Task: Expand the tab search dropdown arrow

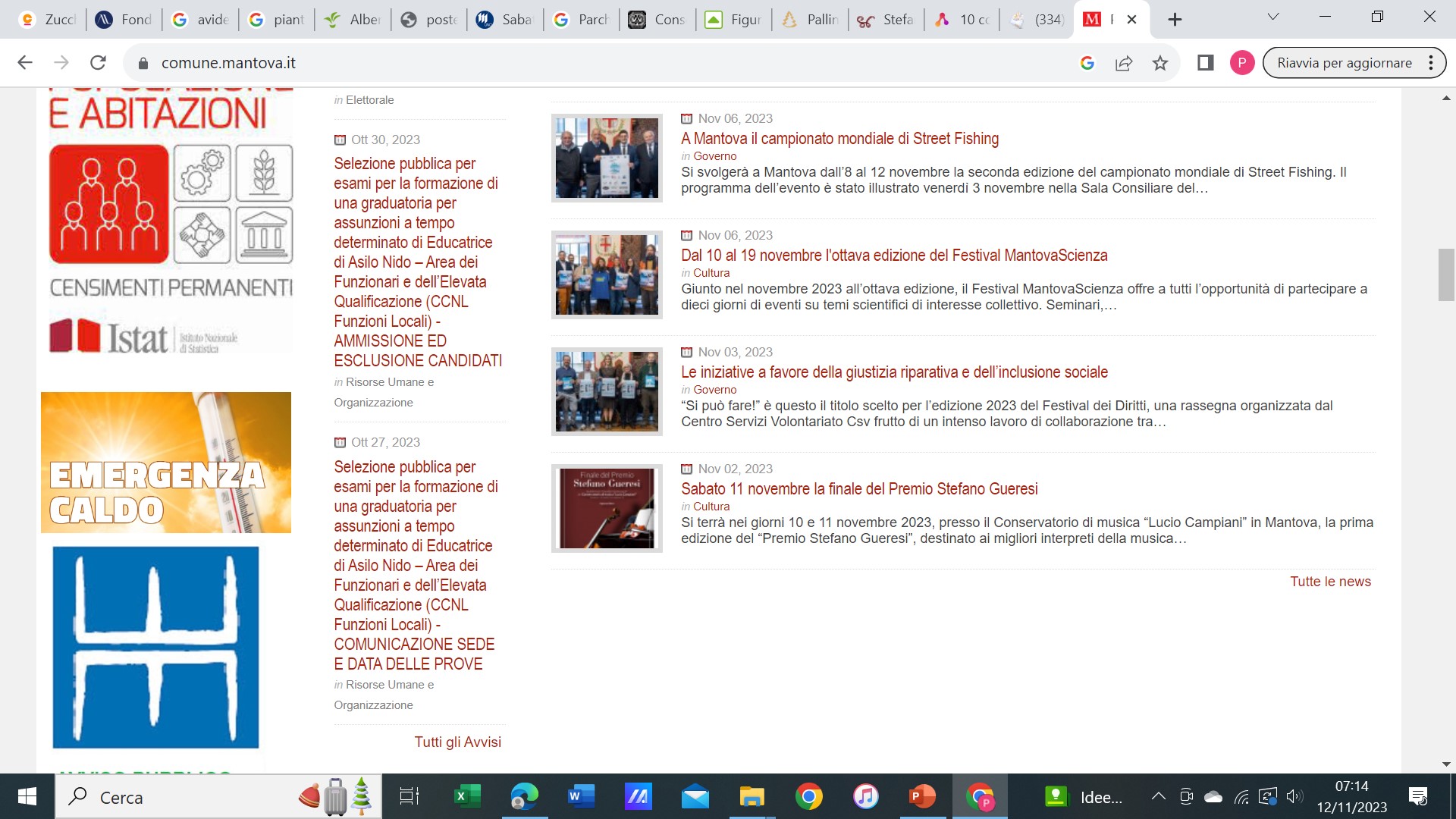Action: [1273, 17]
